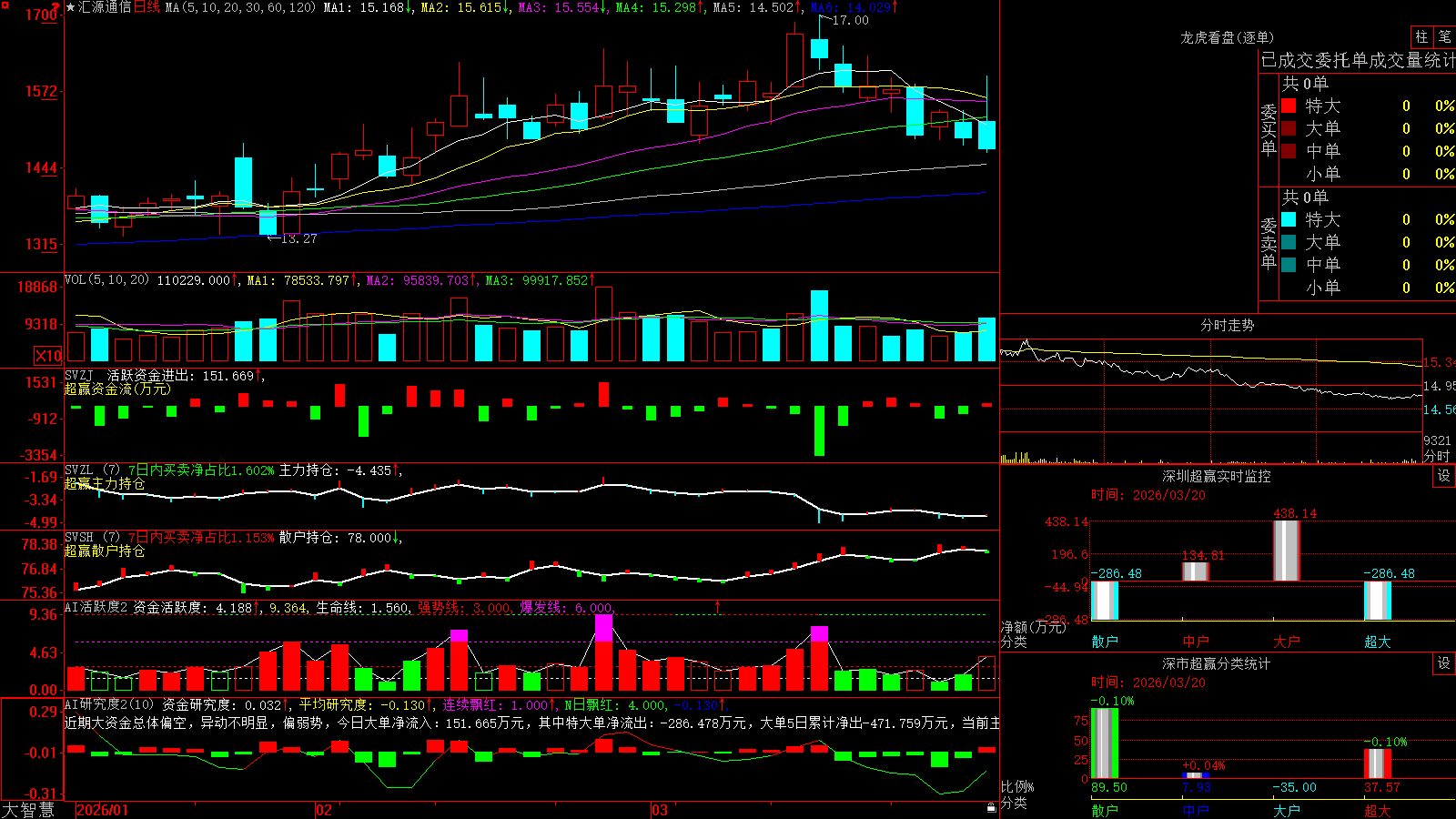Click the 大智慧 logo label

pyautogui.click(x=28, y=809)
